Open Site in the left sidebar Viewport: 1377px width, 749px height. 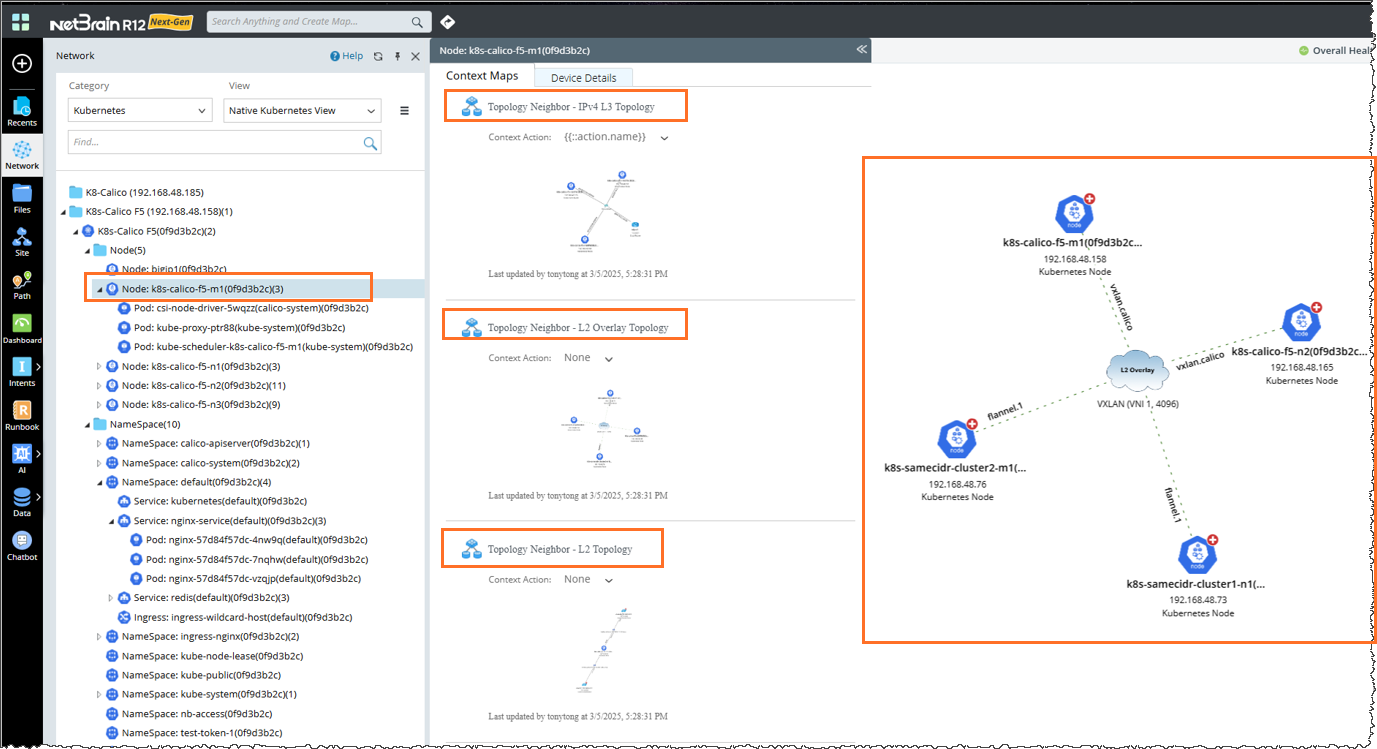(21, 241)
